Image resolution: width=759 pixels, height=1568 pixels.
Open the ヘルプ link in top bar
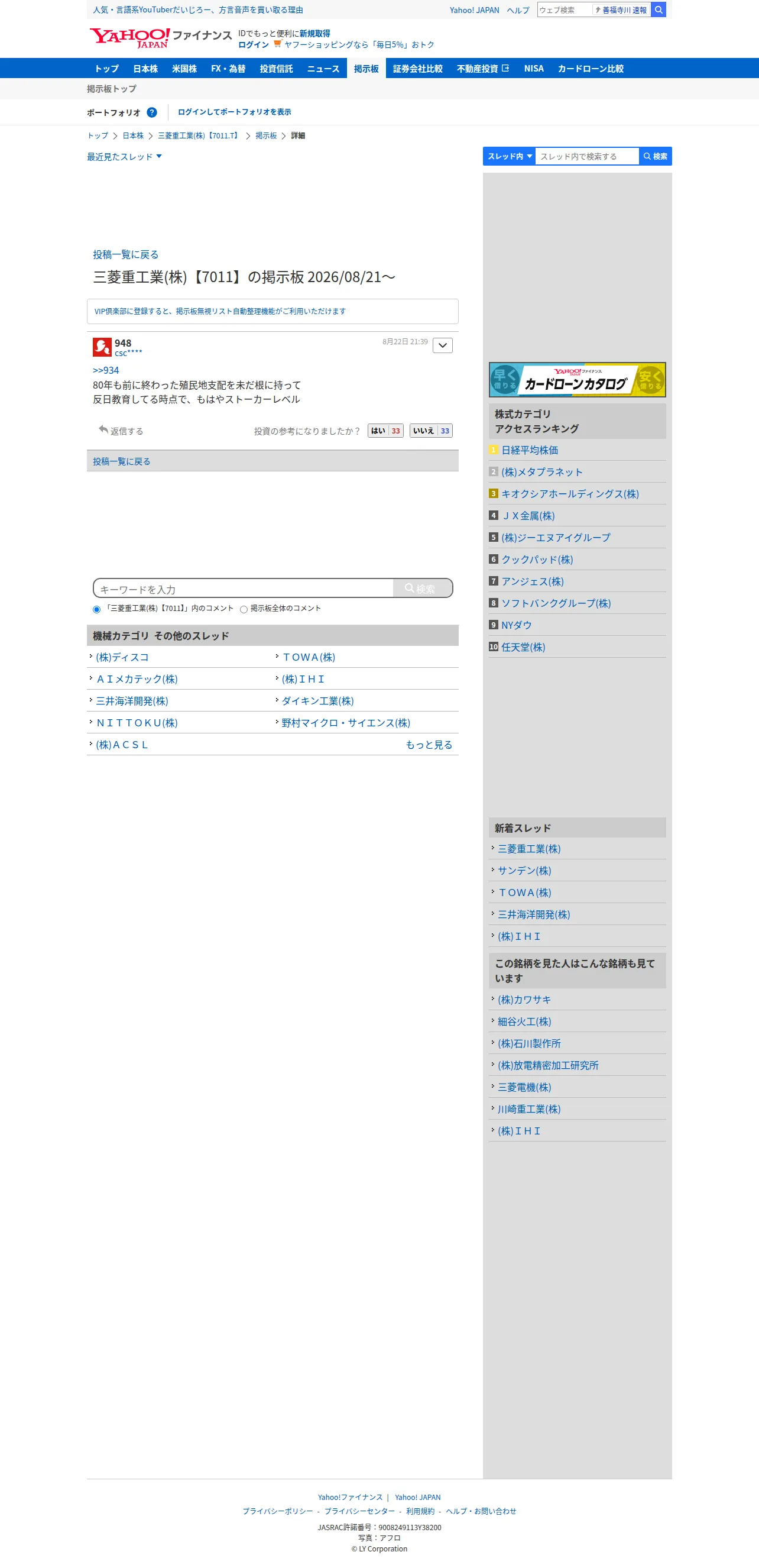pyautogui.click(x=518, y=9)
